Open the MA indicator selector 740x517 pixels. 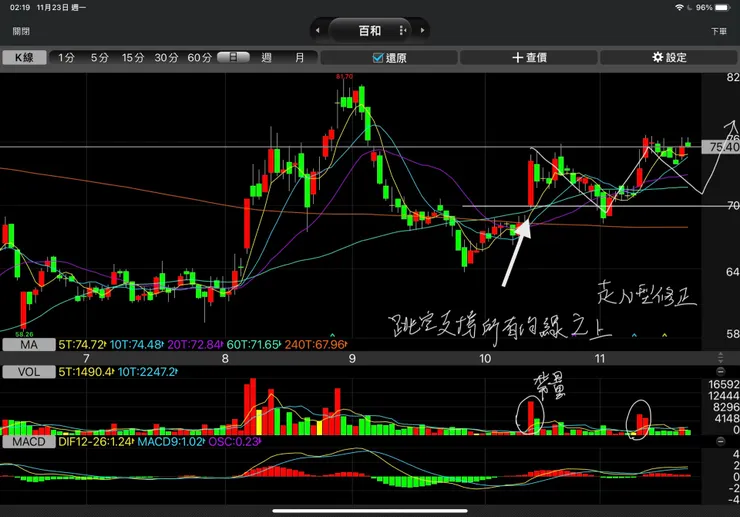pyautogui.click(x=28, y=345)
